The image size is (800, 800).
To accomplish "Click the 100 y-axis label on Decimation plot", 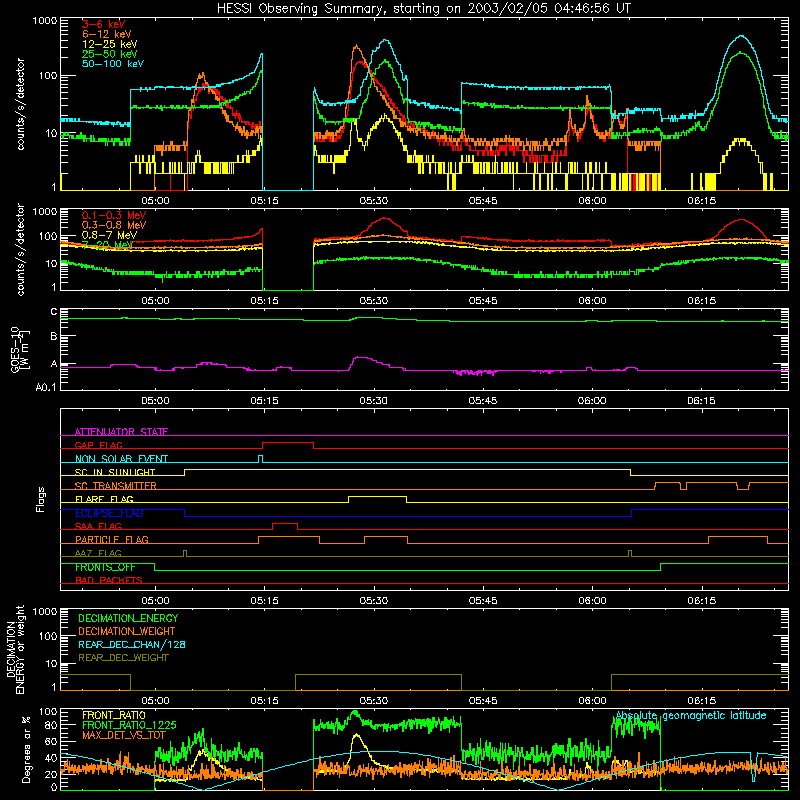I will tap(48, 636).
